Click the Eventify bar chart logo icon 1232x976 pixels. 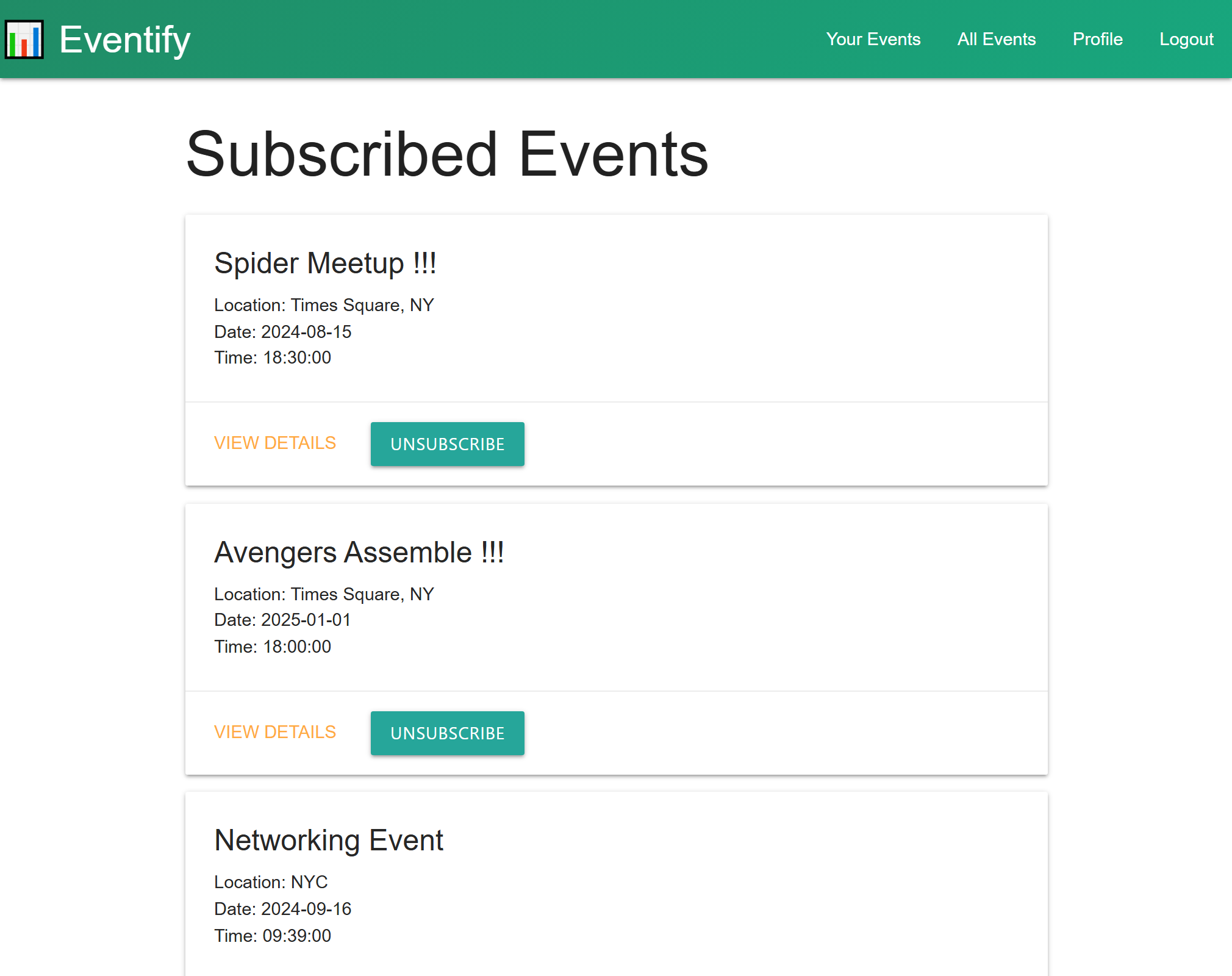pyautogui.click(x=24, y=40)
